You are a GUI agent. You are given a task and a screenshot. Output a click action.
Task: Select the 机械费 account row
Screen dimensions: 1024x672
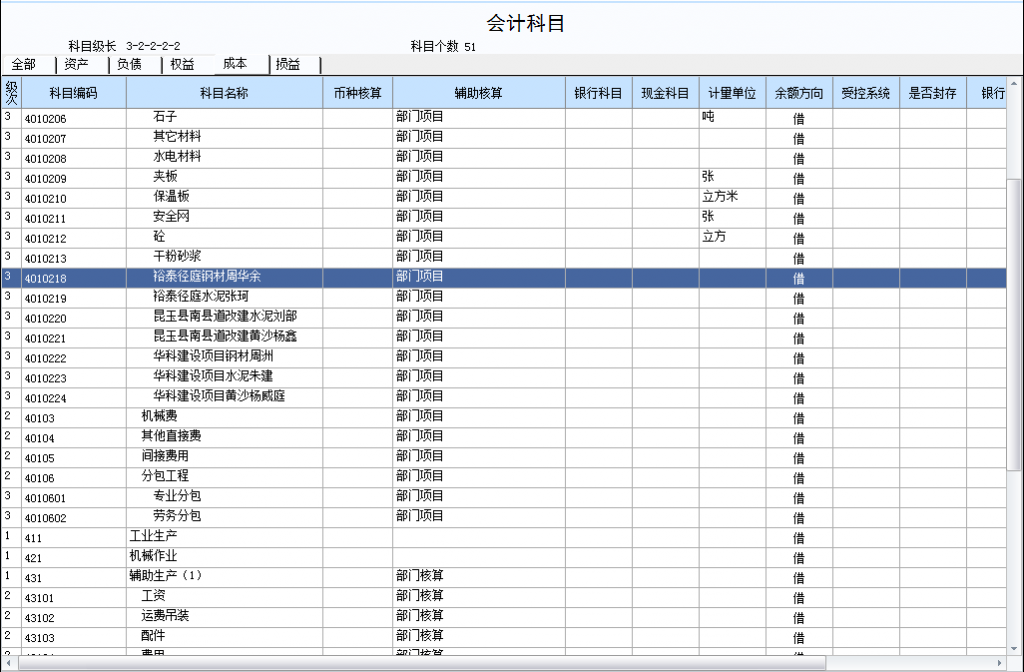coord(504,418)
